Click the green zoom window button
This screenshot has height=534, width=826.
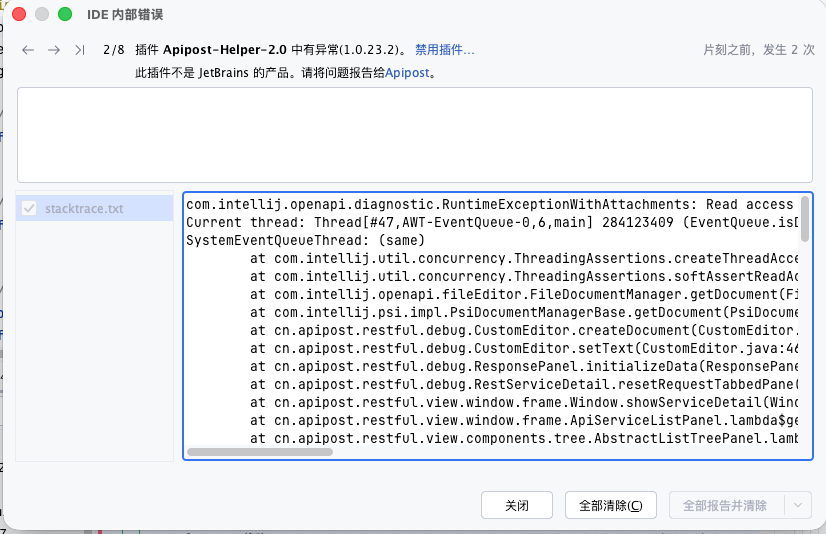[65, 14]
